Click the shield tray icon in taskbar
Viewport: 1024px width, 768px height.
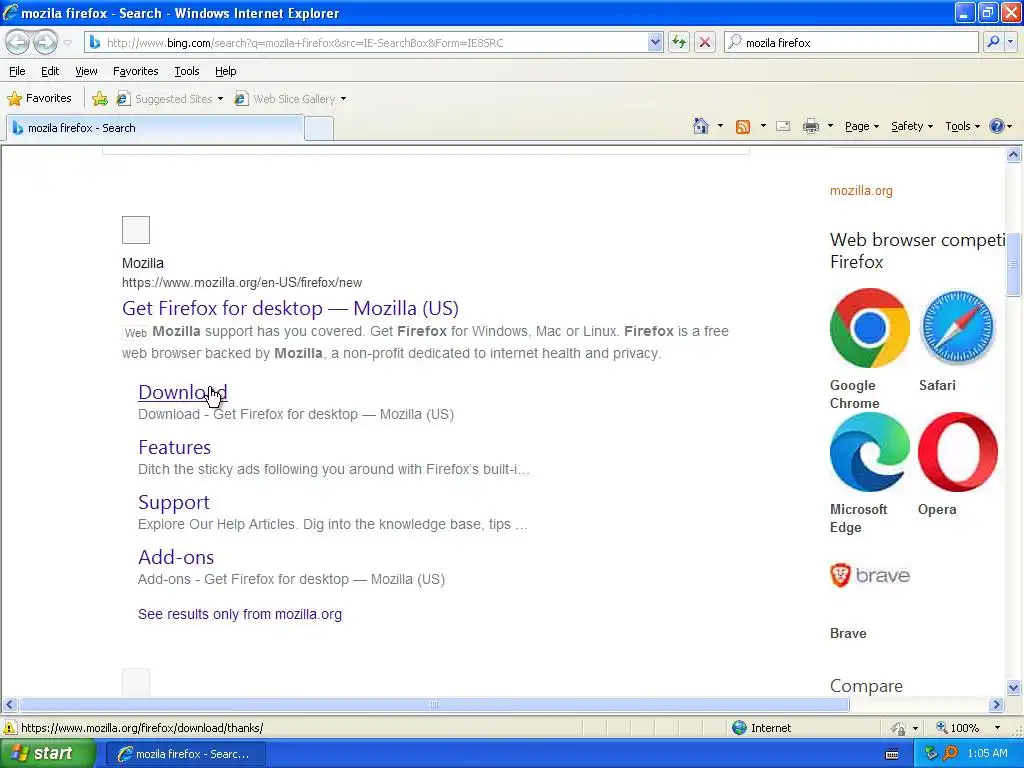pyautogui.click(x=931, y=754)
